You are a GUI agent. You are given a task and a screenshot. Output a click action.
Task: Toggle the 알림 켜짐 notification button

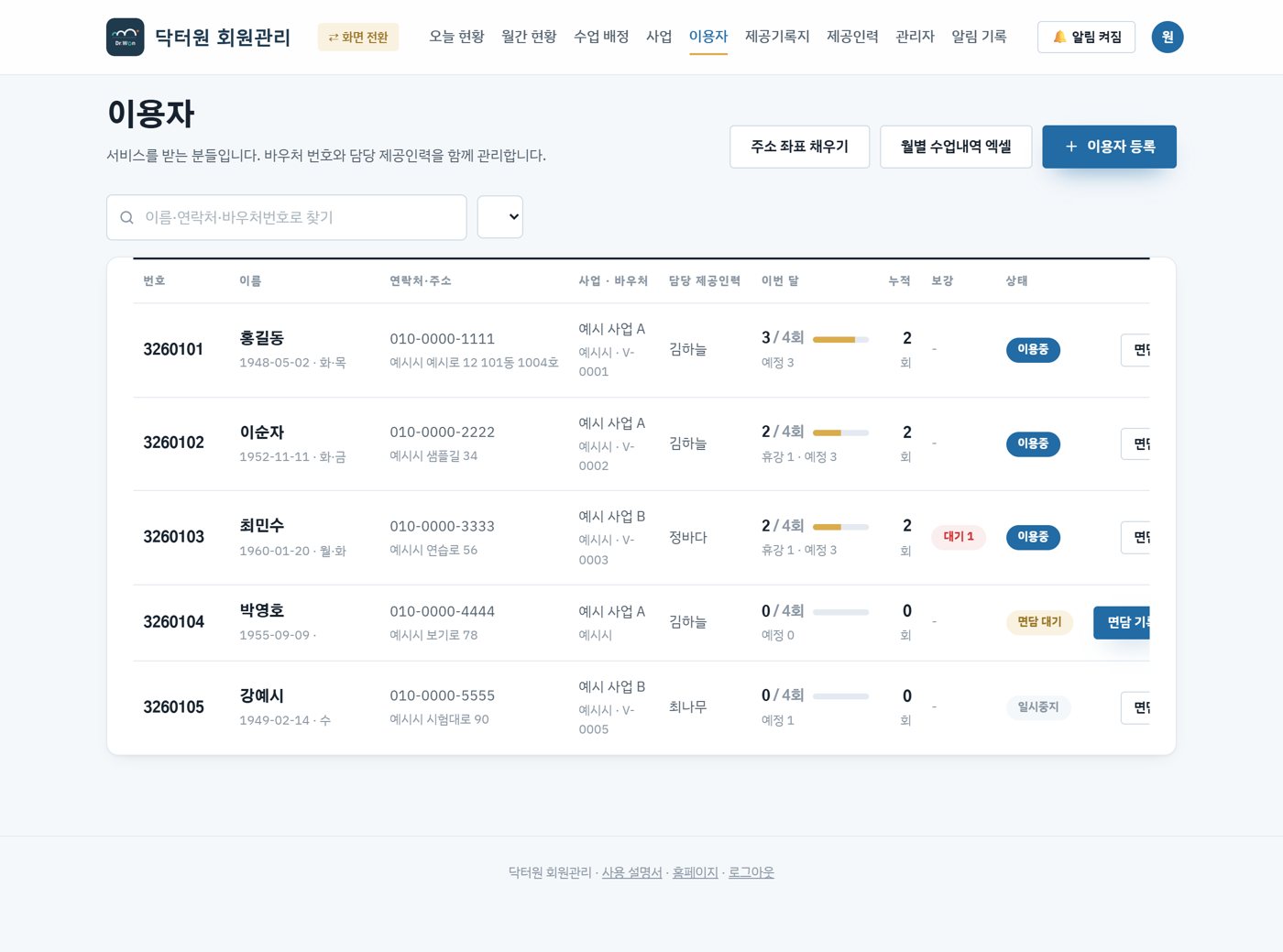click(x=1086, y=38)
